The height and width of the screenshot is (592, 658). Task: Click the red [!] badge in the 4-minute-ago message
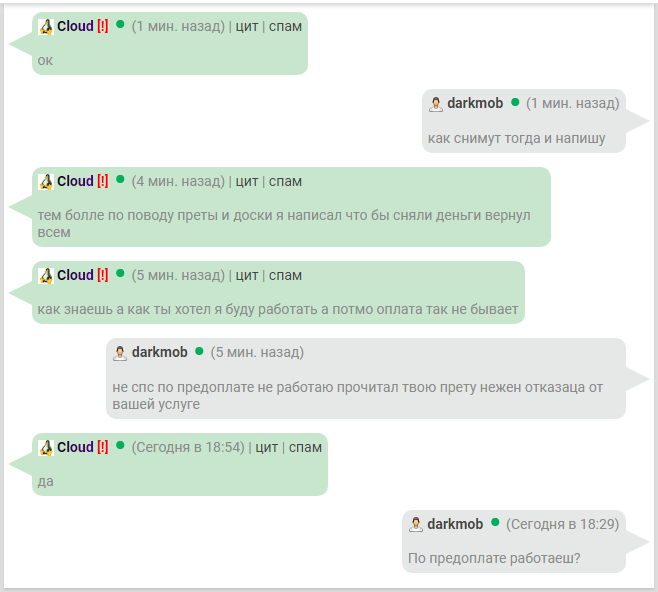(x=102, y=181)
